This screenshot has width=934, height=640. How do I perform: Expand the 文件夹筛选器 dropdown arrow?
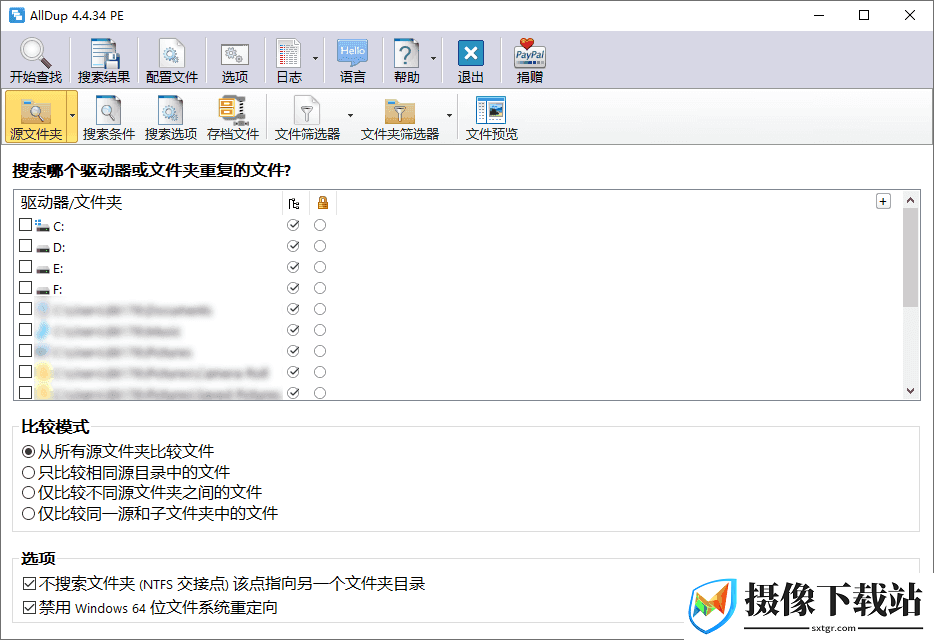(x=449, y=116)
